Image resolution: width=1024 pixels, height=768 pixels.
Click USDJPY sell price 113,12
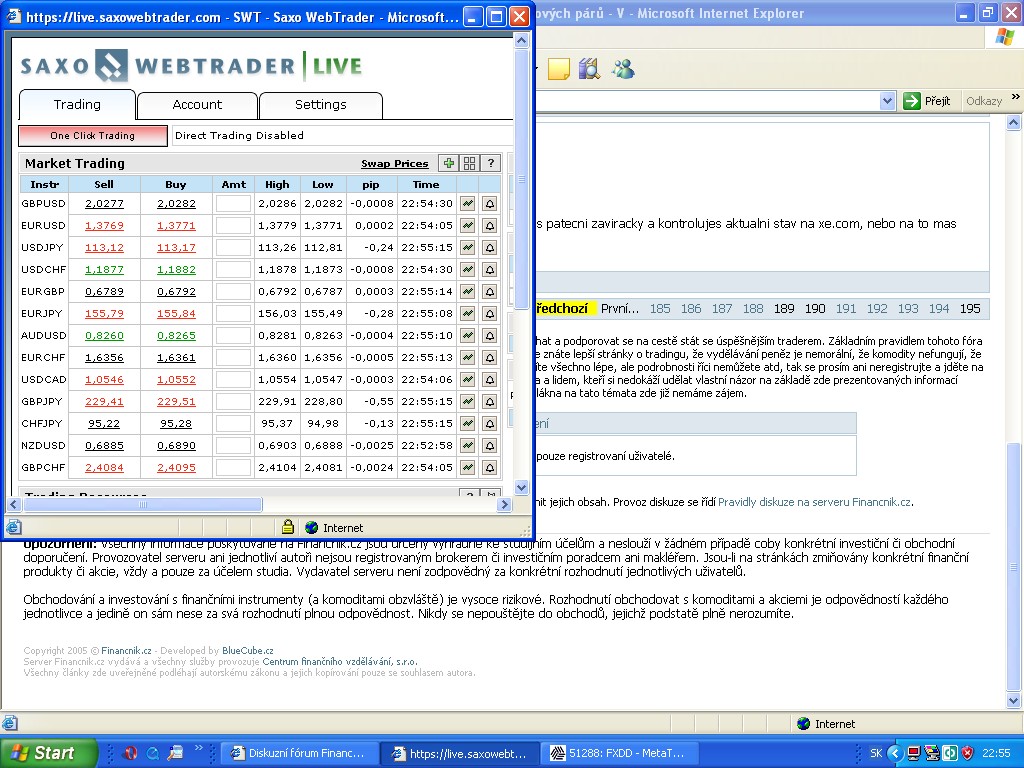pos(104,248)
